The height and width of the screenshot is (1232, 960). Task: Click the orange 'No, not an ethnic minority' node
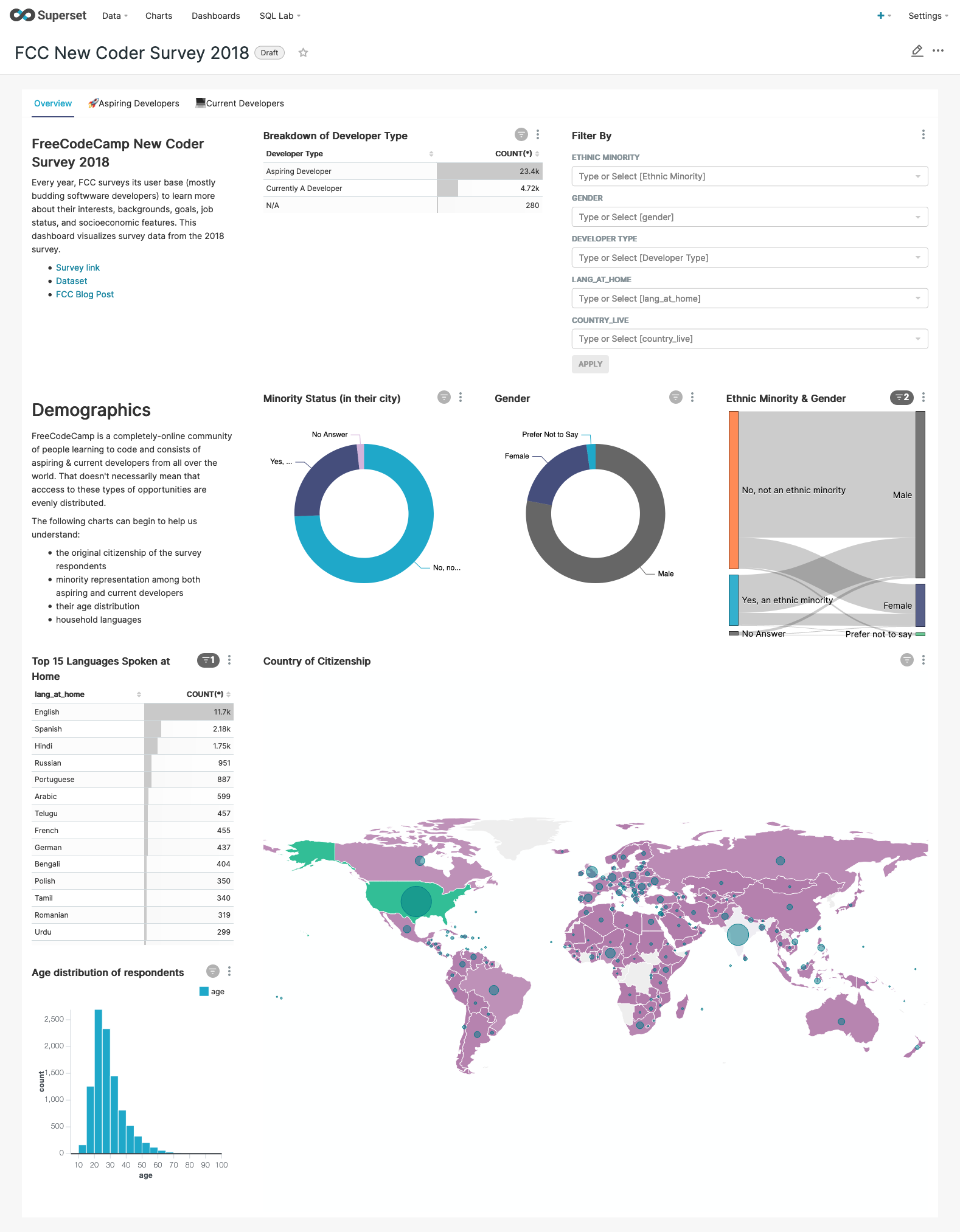coord(734,490)
